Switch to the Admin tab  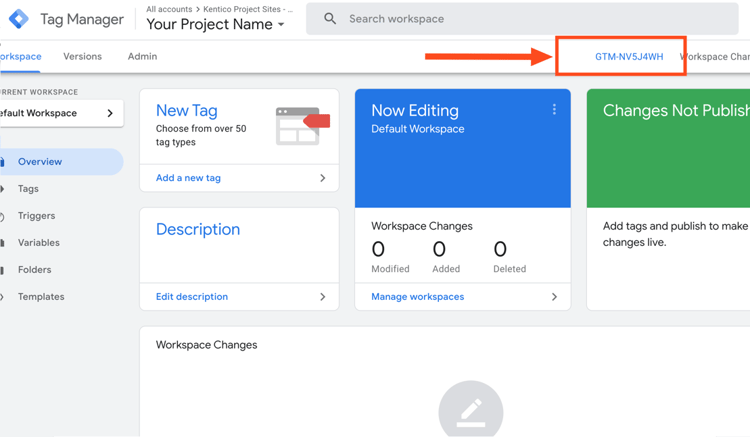point(142,56)
